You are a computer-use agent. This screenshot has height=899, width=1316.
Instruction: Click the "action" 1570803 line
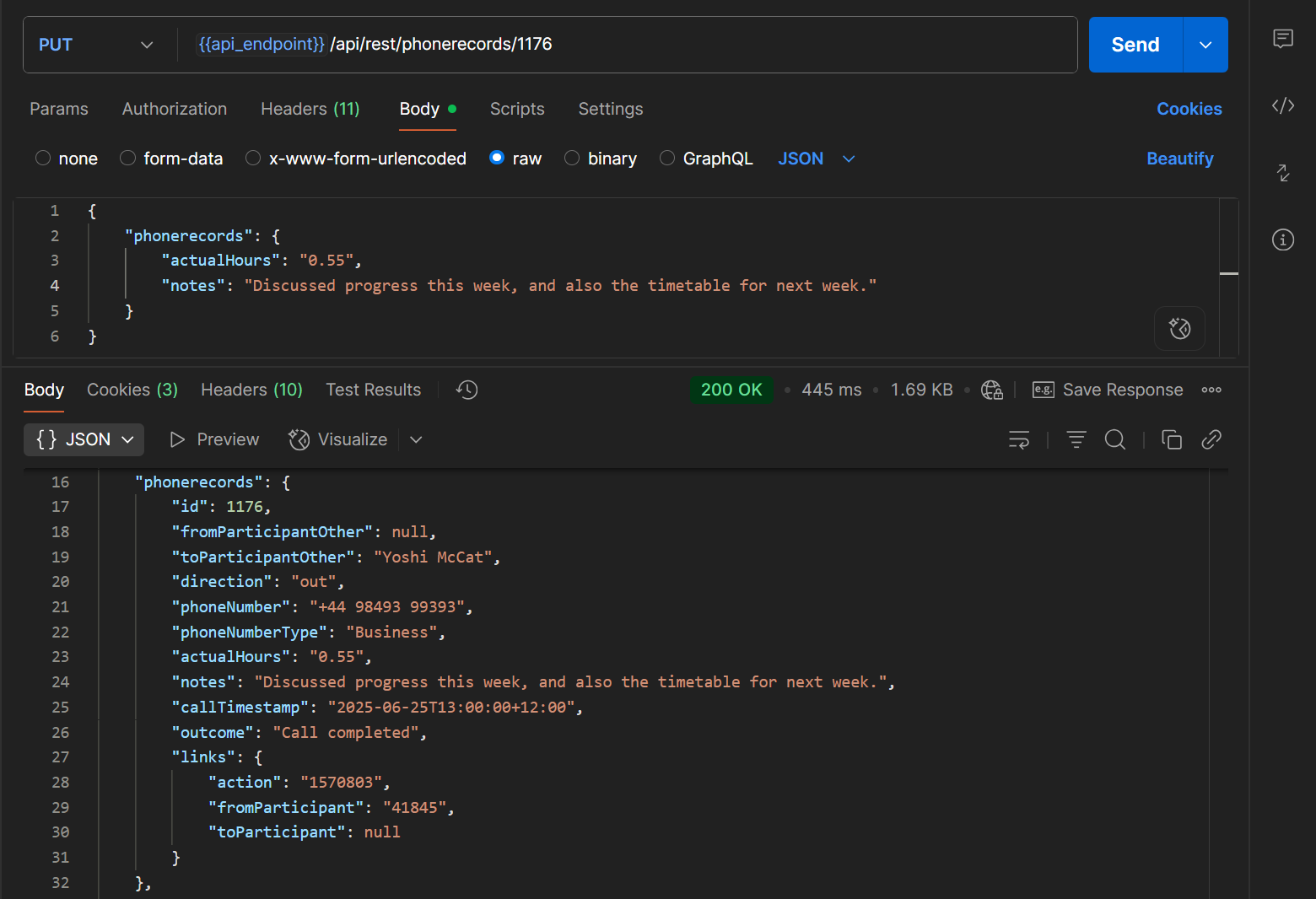tap(299, 783)
